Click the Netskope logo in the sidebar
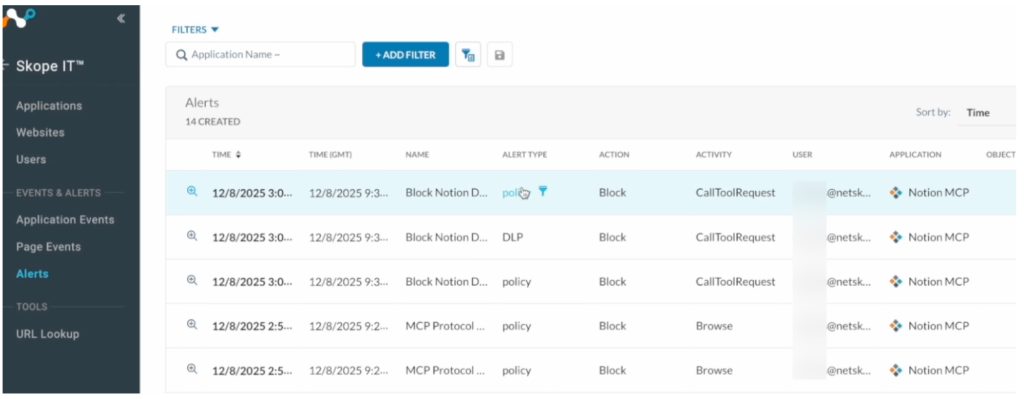Image resolution: width=1024 pixels, height=399 pixels. (x=18, y=18)
